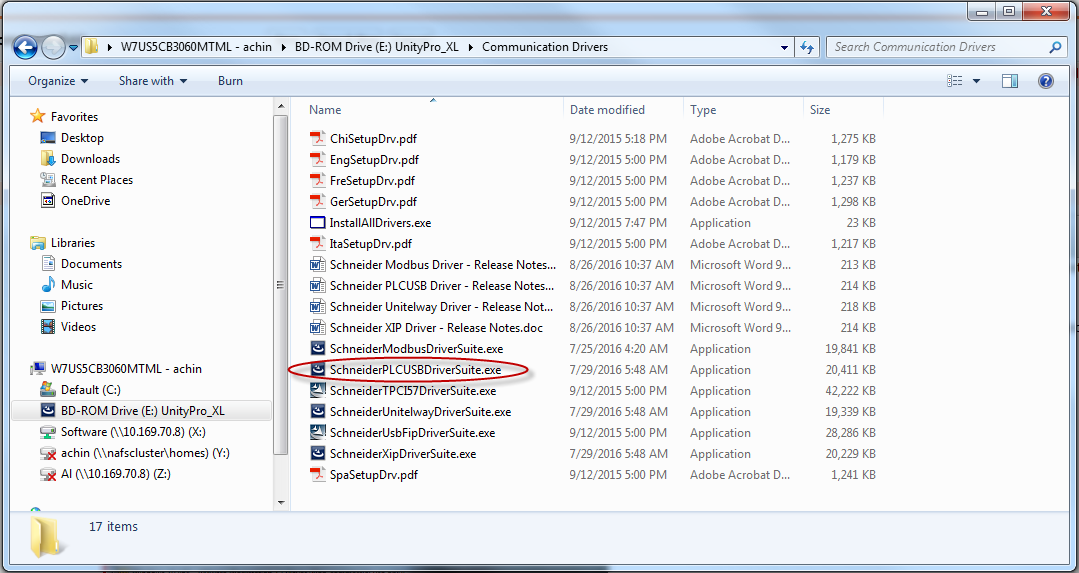Click the 7/29/2016 5:48 AM date for SchneiderXipDriverSuite
Image resolution: width=1079 pixels, height=573 pixels.
(x=619, y=454)
